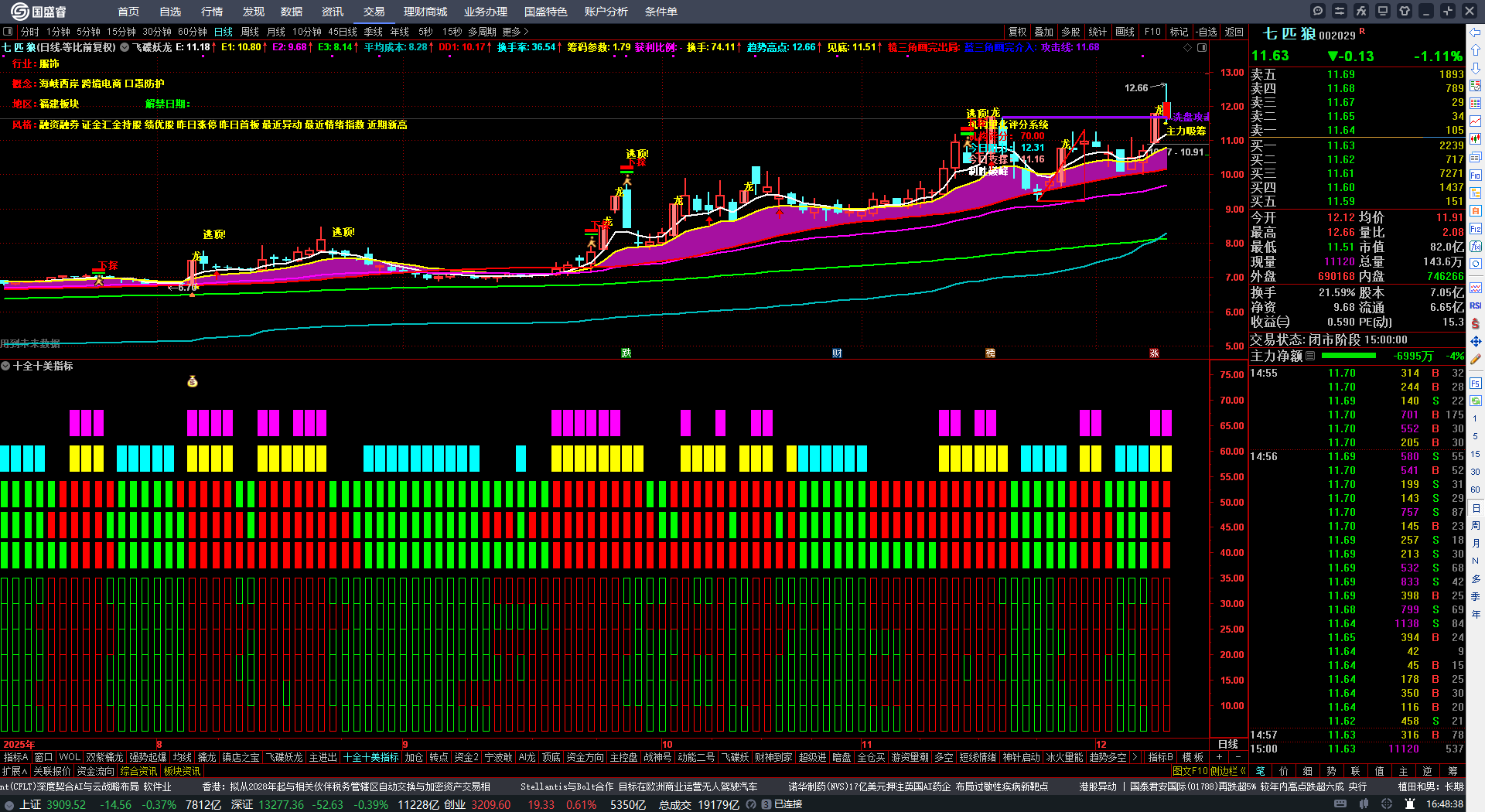Screen dimensions: 1485x812
Task: Toggle the round button beside 十全十美指标
Action: [5, 366]
